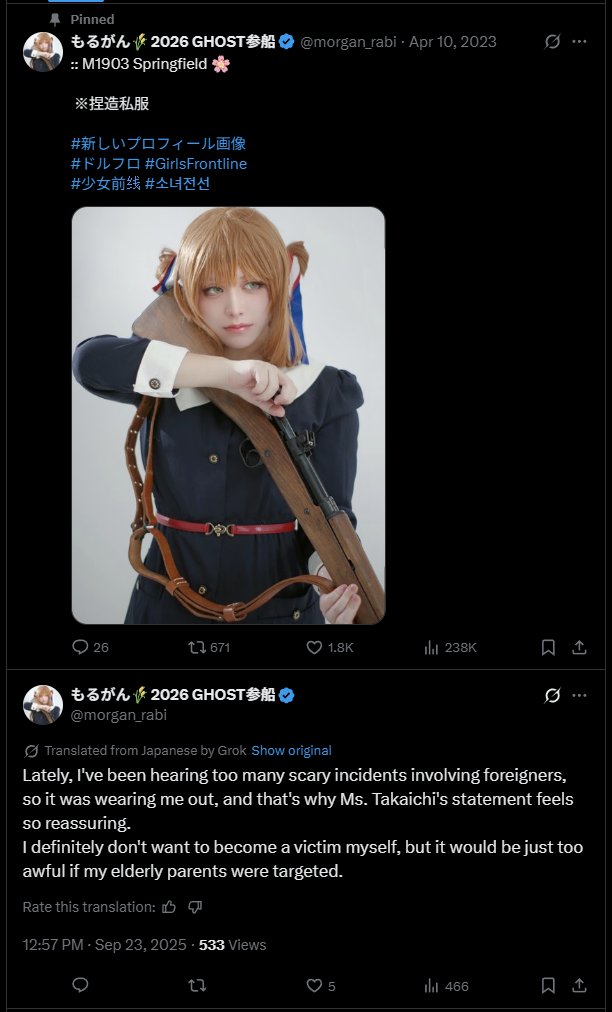Show original Japanese text

(291, 751)
